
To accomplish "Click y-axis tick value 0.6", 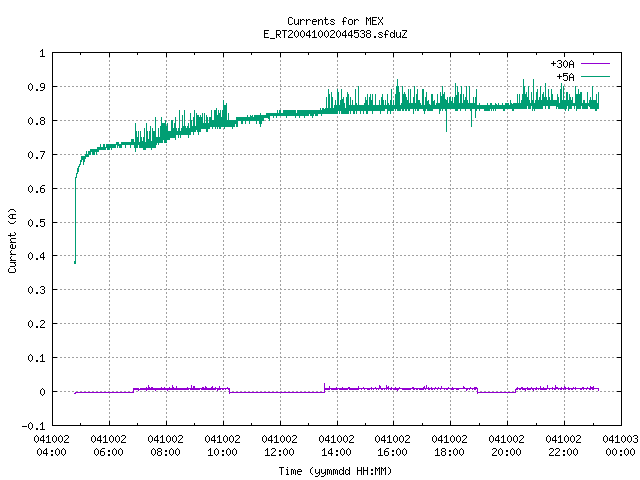I will click(36, 189).
